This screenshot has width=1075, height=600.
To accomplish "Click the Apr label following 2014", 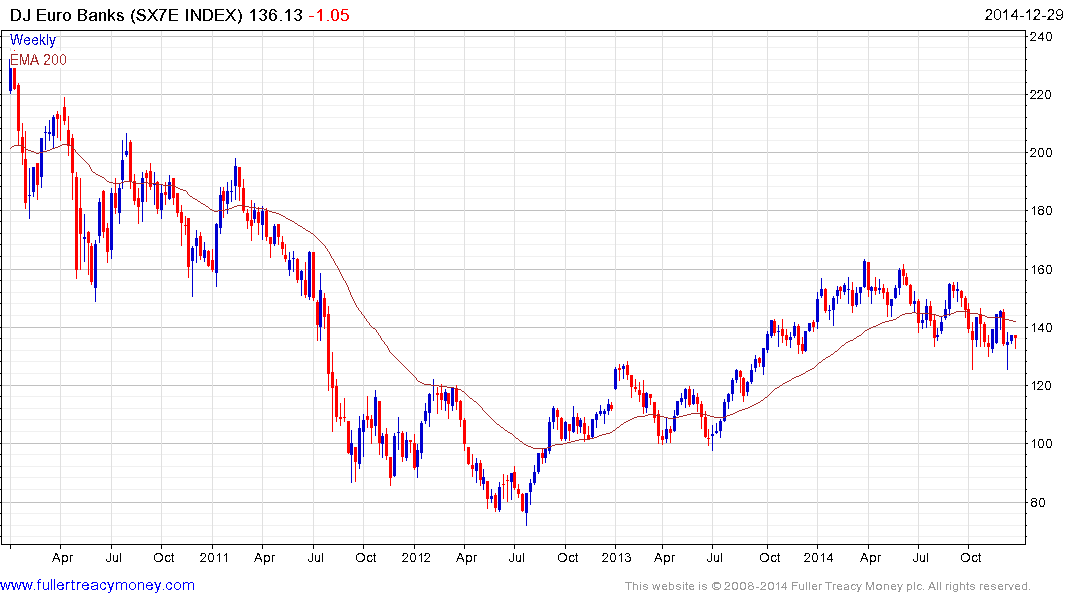I will [x=871, y=557].
